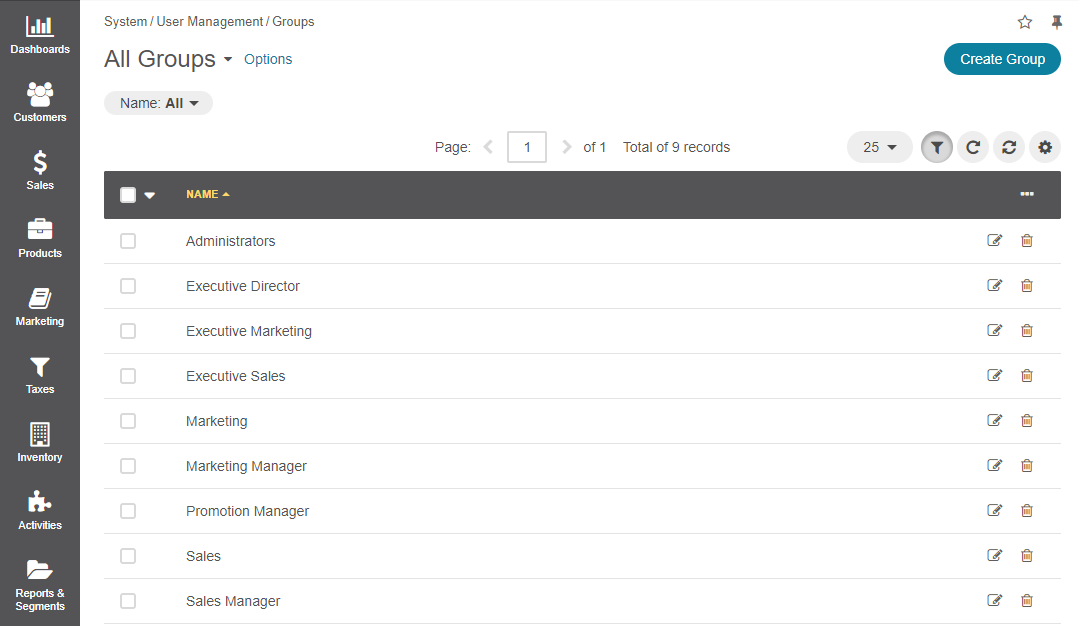Edit the Administrators group
This screenshot has height=626, width=1079.
[994, 241]
